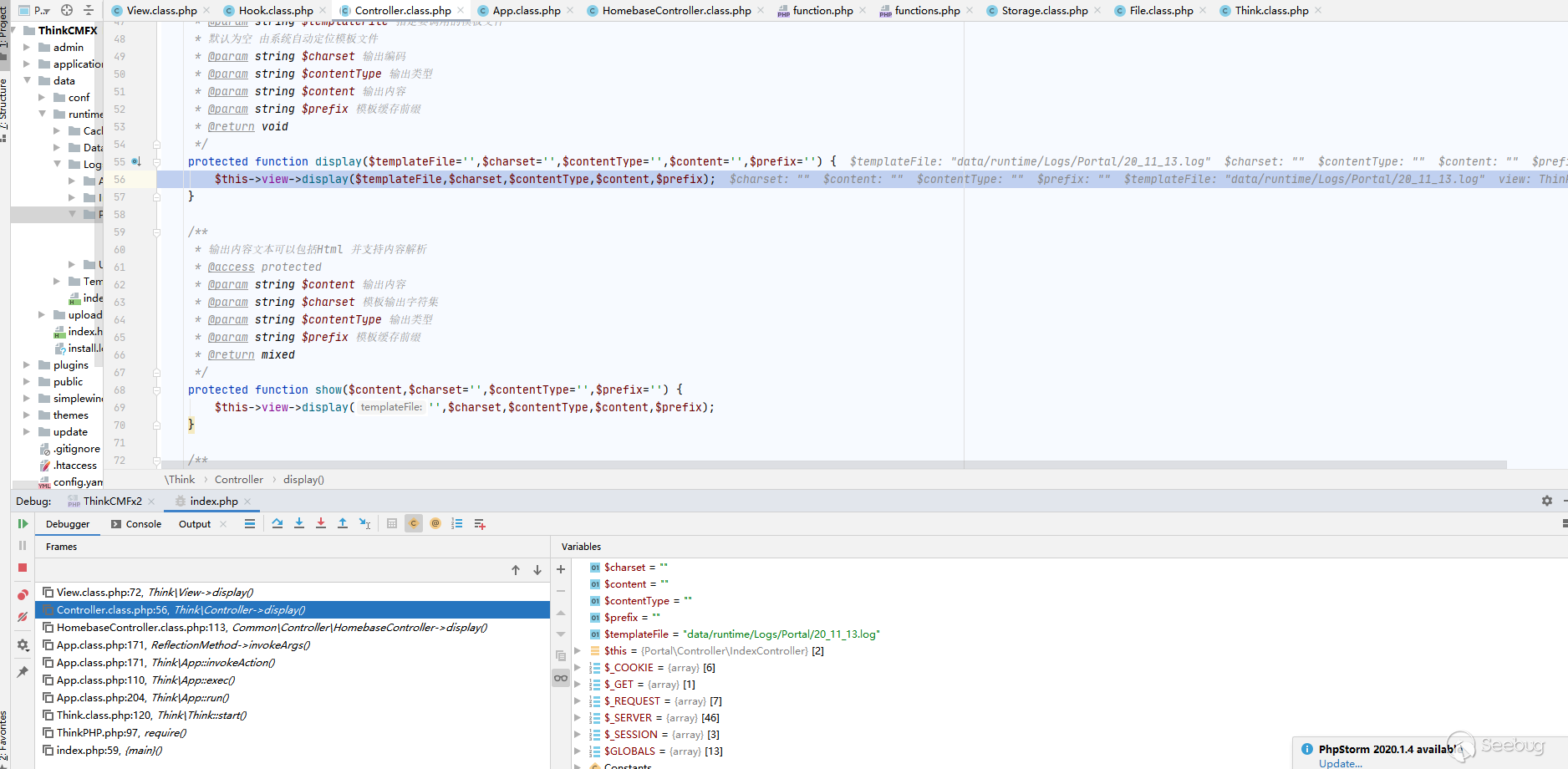Expand the admin folder in project tree
The height and width of the screenshot is (769, 1568).
tap(27, 48)
